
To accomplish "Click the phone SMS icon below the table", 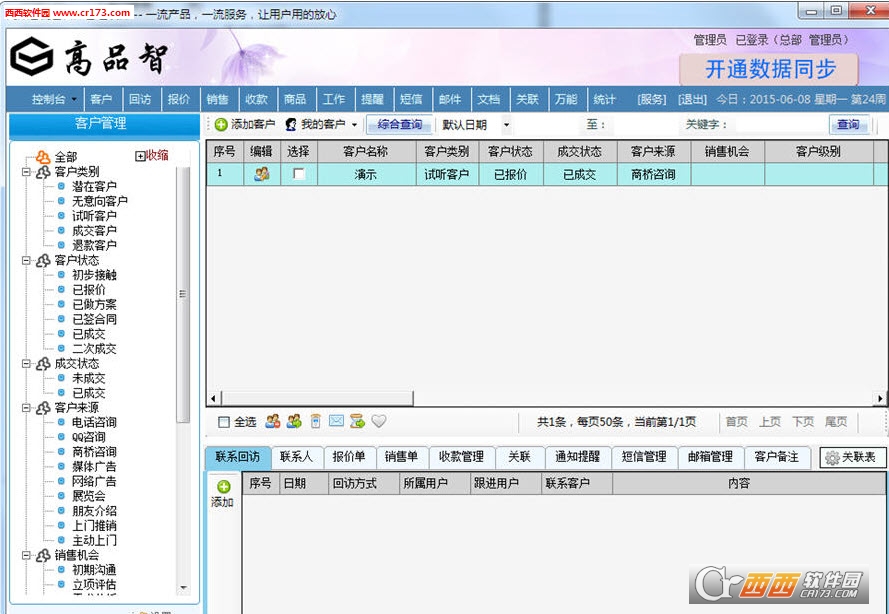I will pyautogui.click(x=315, y=422).
